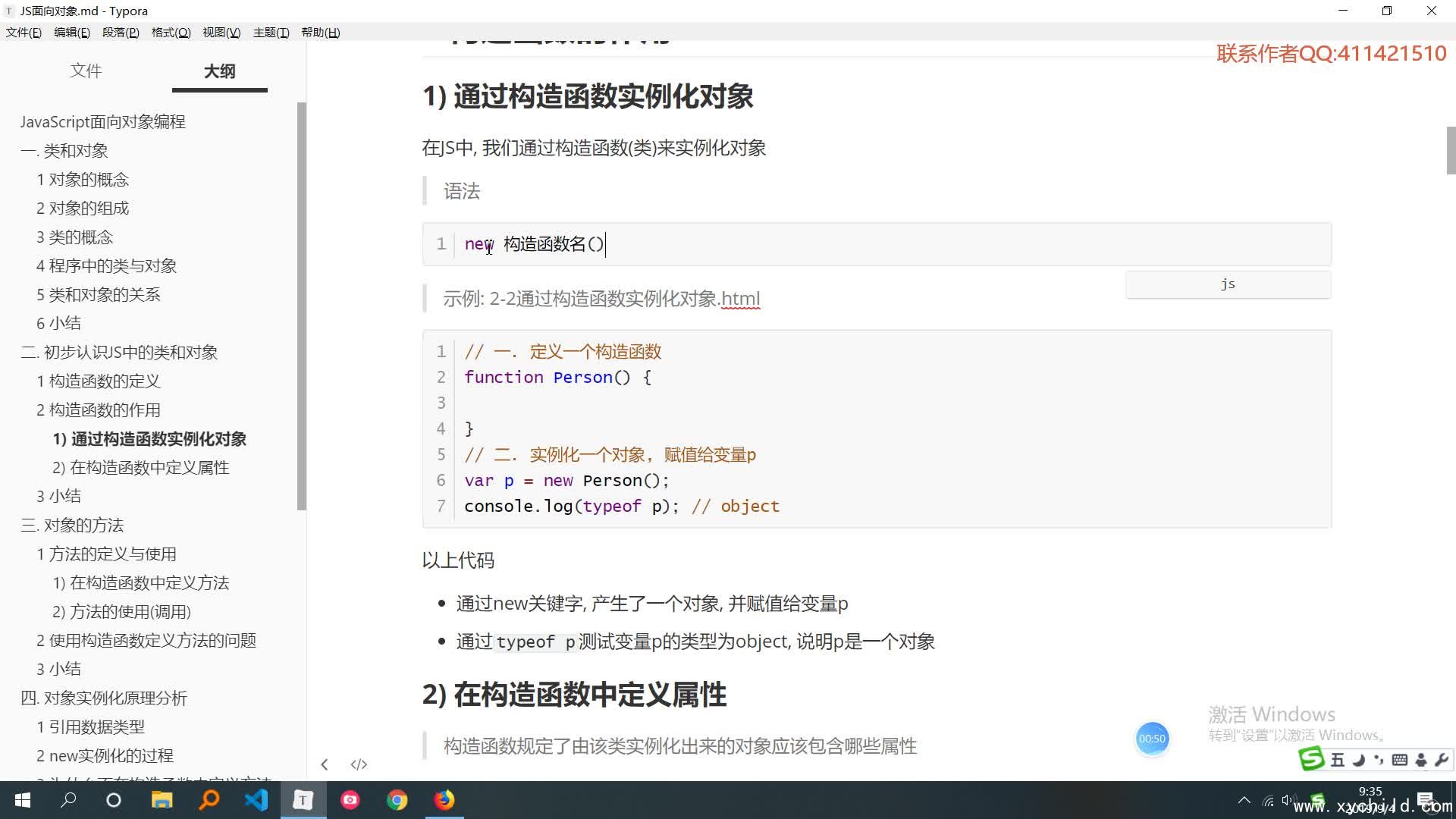
Task: Go to 二. 初步认识JS中的类和对象
Action: click(119, 353)
